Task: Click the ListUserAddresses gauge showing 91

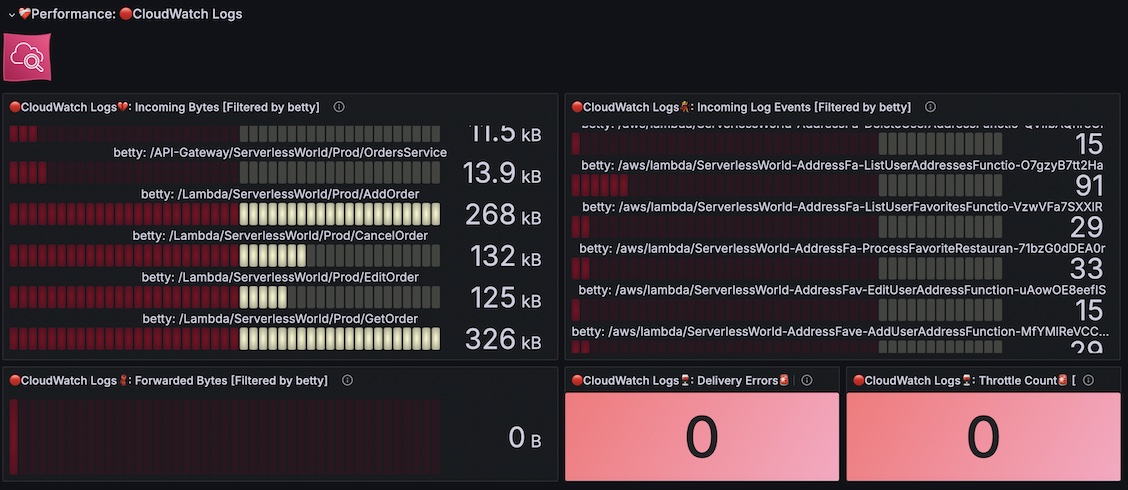Action: pos(787,186)
